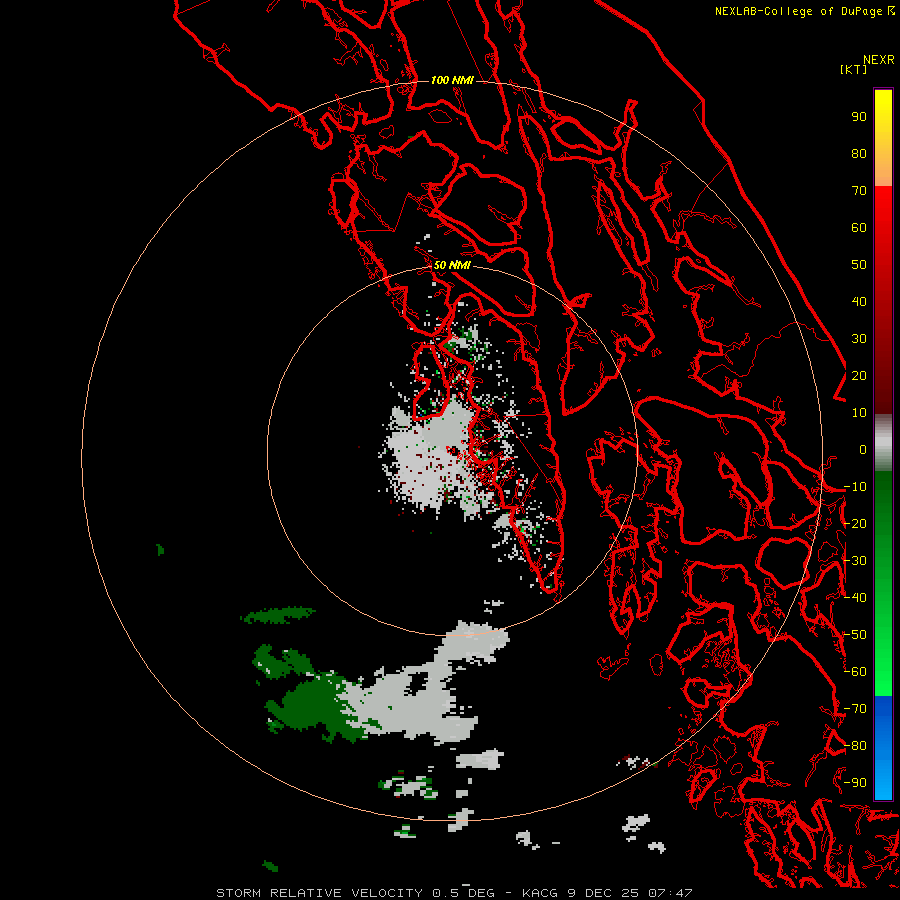Click the '-90' value on the velocity scale
The image size is (900, 900).
855,783
